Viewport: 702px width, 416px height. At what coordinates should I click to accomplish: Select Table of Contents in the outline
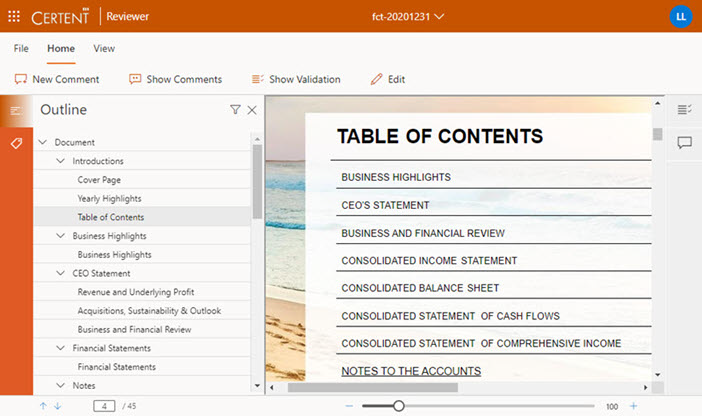pyautogui.click(x=111, y=217)
